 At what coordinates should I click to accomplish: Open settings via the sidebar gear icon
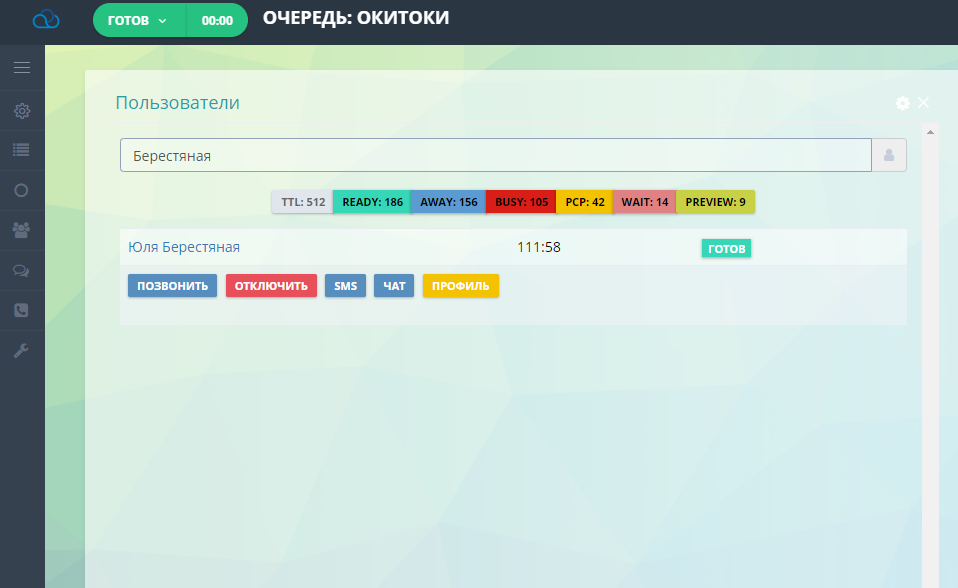click(22, 110)
